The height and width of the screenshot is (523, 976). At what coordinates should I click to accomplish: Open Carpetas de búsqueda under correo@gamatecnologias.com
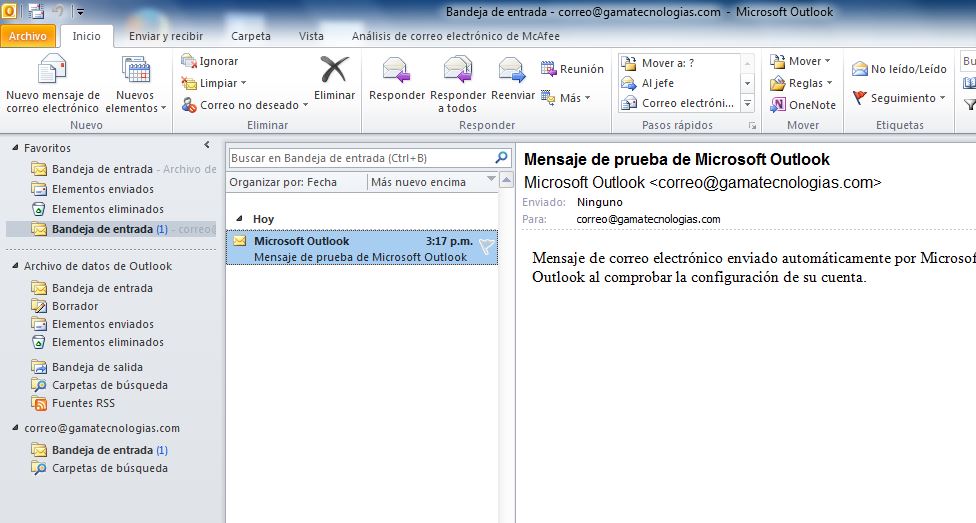click(x=110, y=468)
